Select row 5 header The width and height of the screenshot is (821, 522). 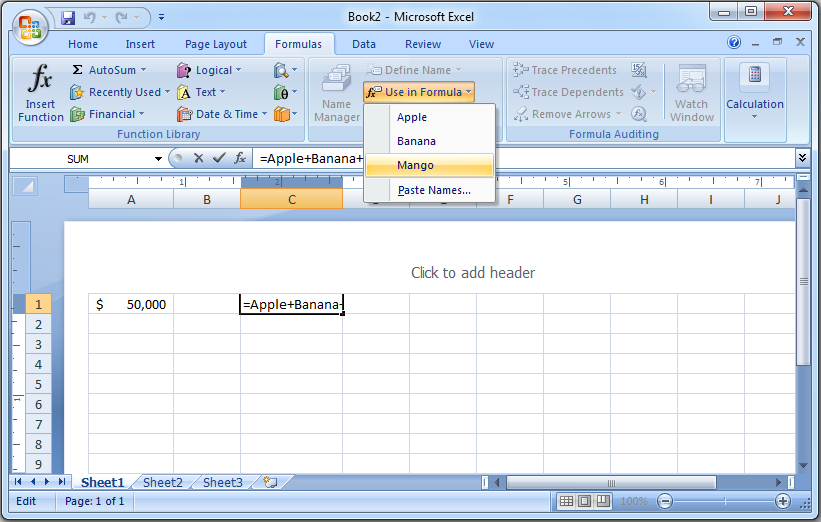(38, 384)
